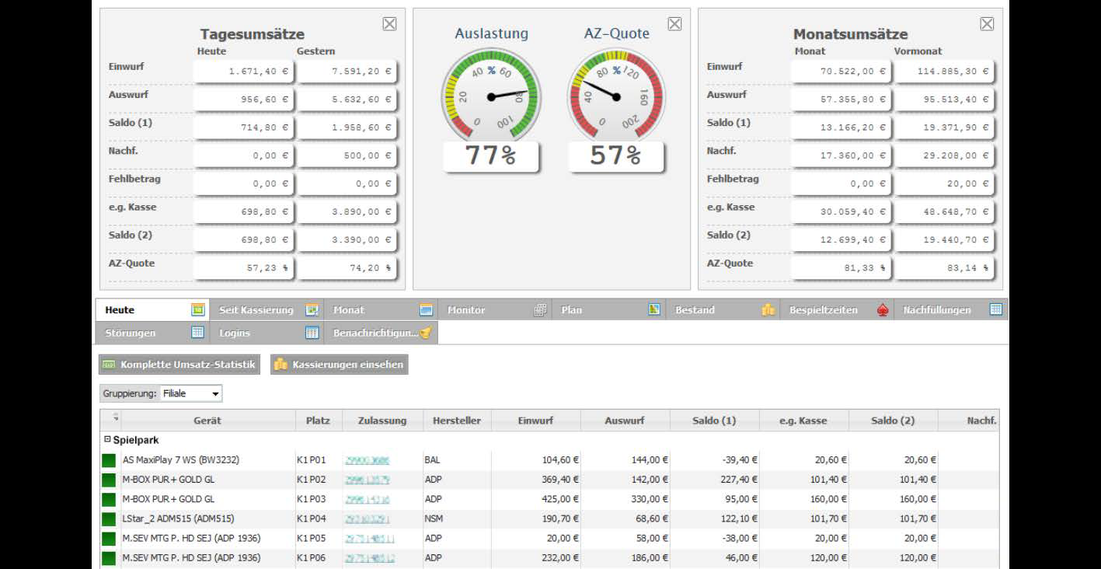Click green status square for LStar_2 ADM515
Image resolution: width=1101 pixels, height=569 pixels.
(109, 520)
